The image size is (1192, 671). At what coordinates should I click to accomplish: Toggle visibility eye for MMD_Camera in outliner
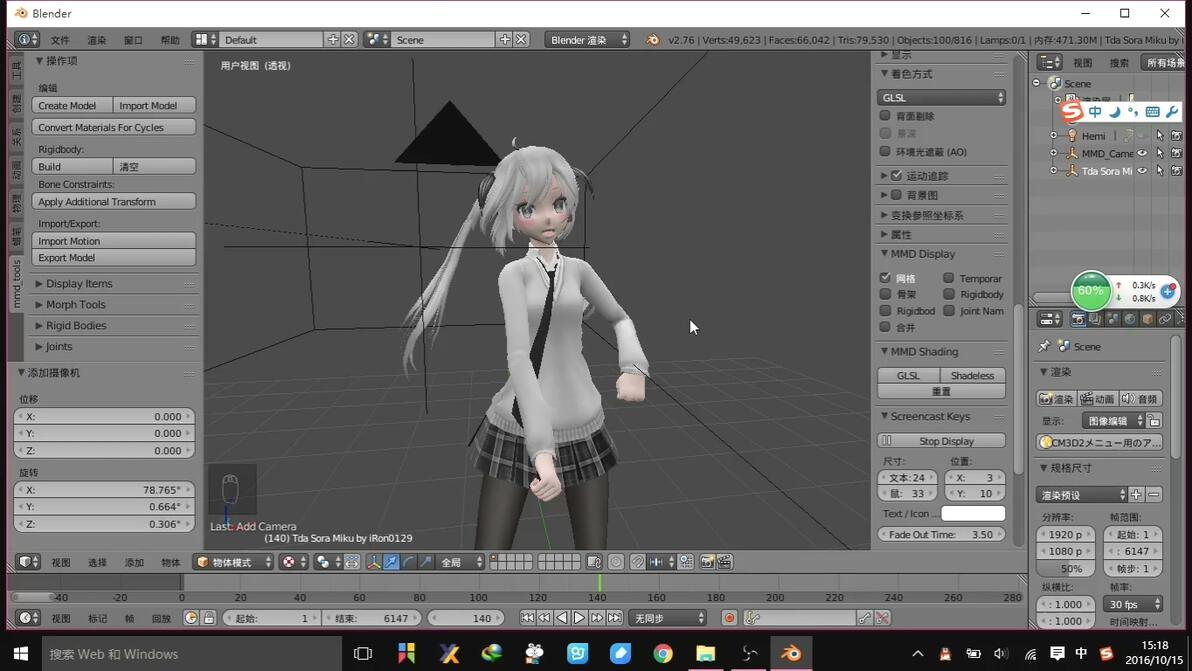1142,154
